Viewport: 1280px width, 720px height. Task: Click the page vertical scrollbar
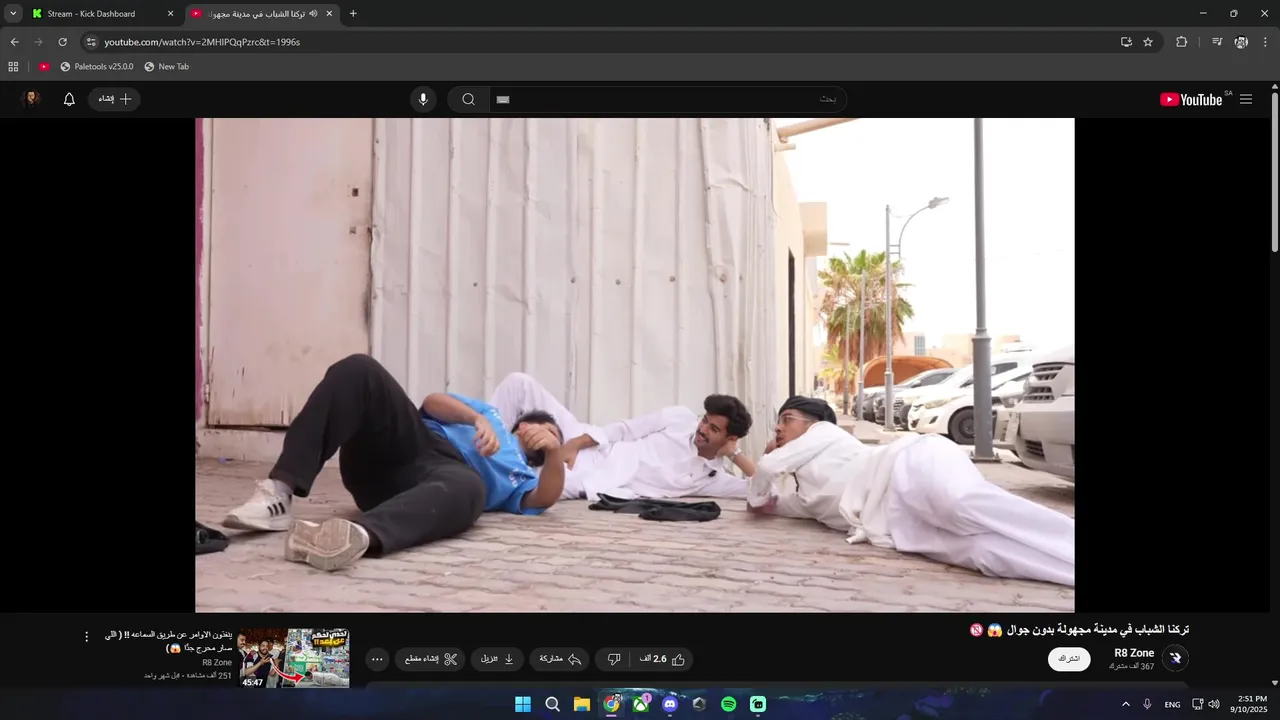1274,170
